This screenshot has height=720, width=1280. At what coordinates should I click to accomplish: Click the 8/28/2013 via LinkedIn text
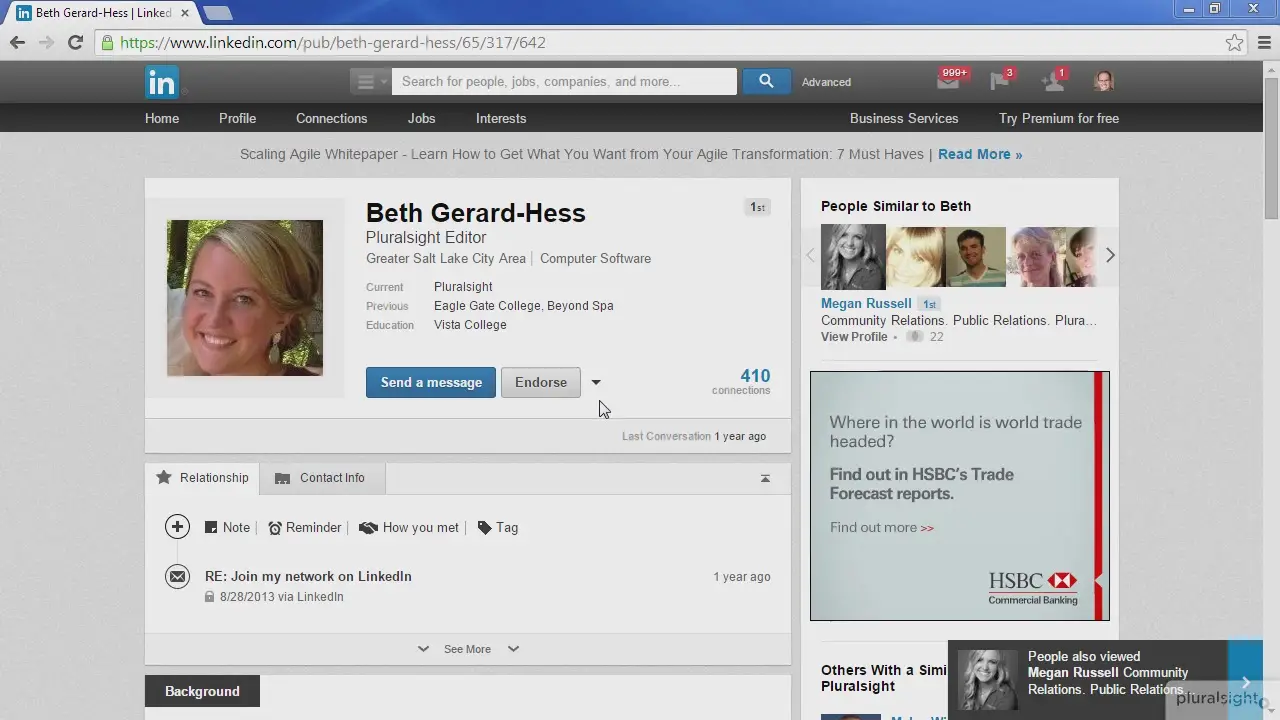pos(282,597)
